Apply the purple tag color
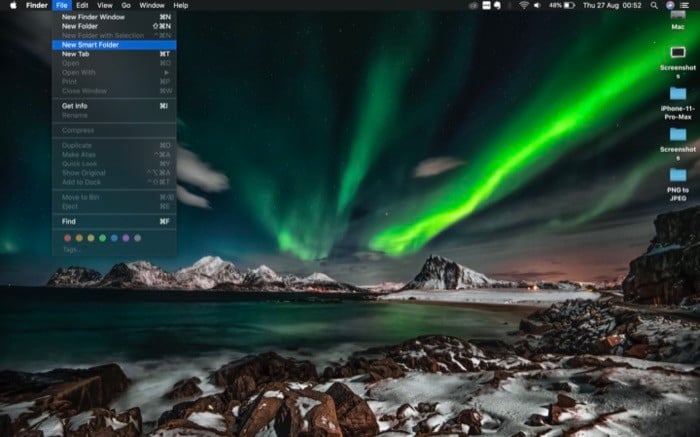This screenshot has height=437, width=700. coord(126,238)
